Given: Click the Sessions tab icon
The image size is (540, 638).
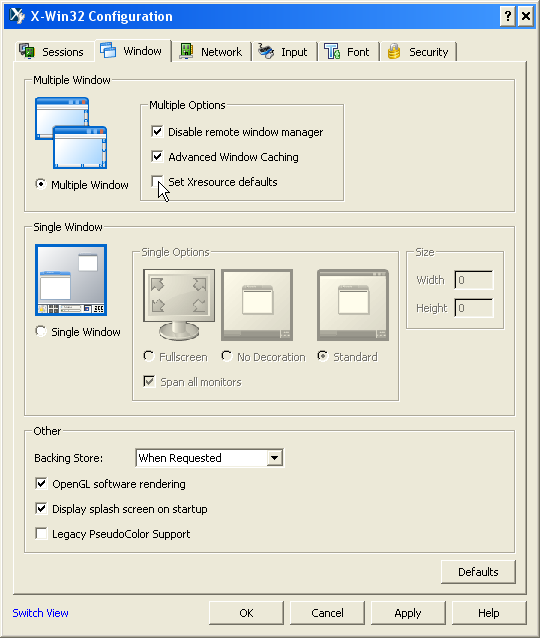Looking at the screenshot, I should click(x=27, y=51).
